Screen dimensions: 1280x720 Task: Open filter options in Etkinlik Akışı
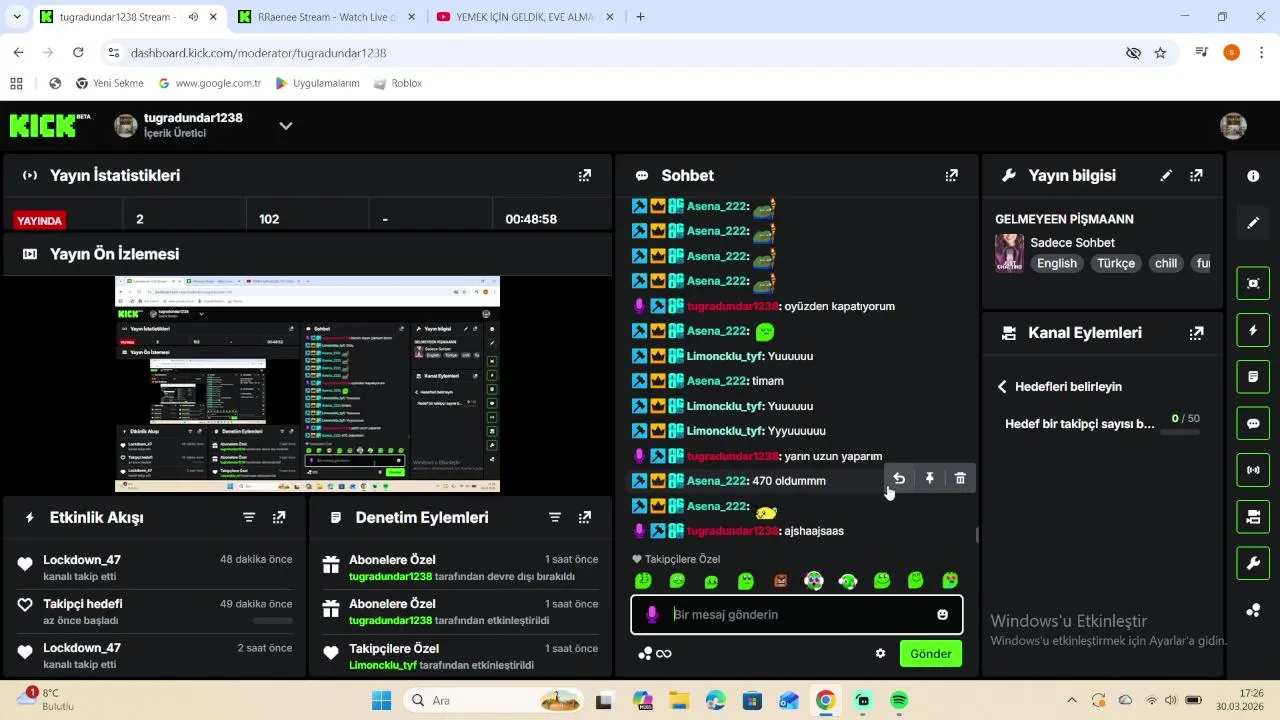tap(249, 518)
